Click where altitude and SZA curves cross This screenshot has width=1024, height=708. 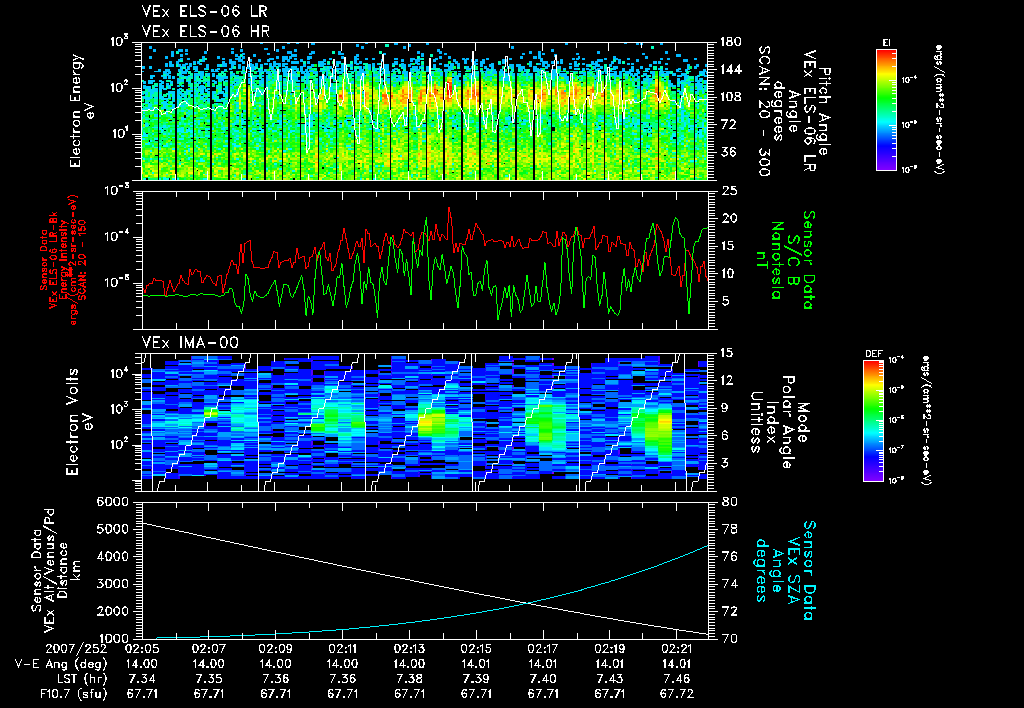(526, 603)
